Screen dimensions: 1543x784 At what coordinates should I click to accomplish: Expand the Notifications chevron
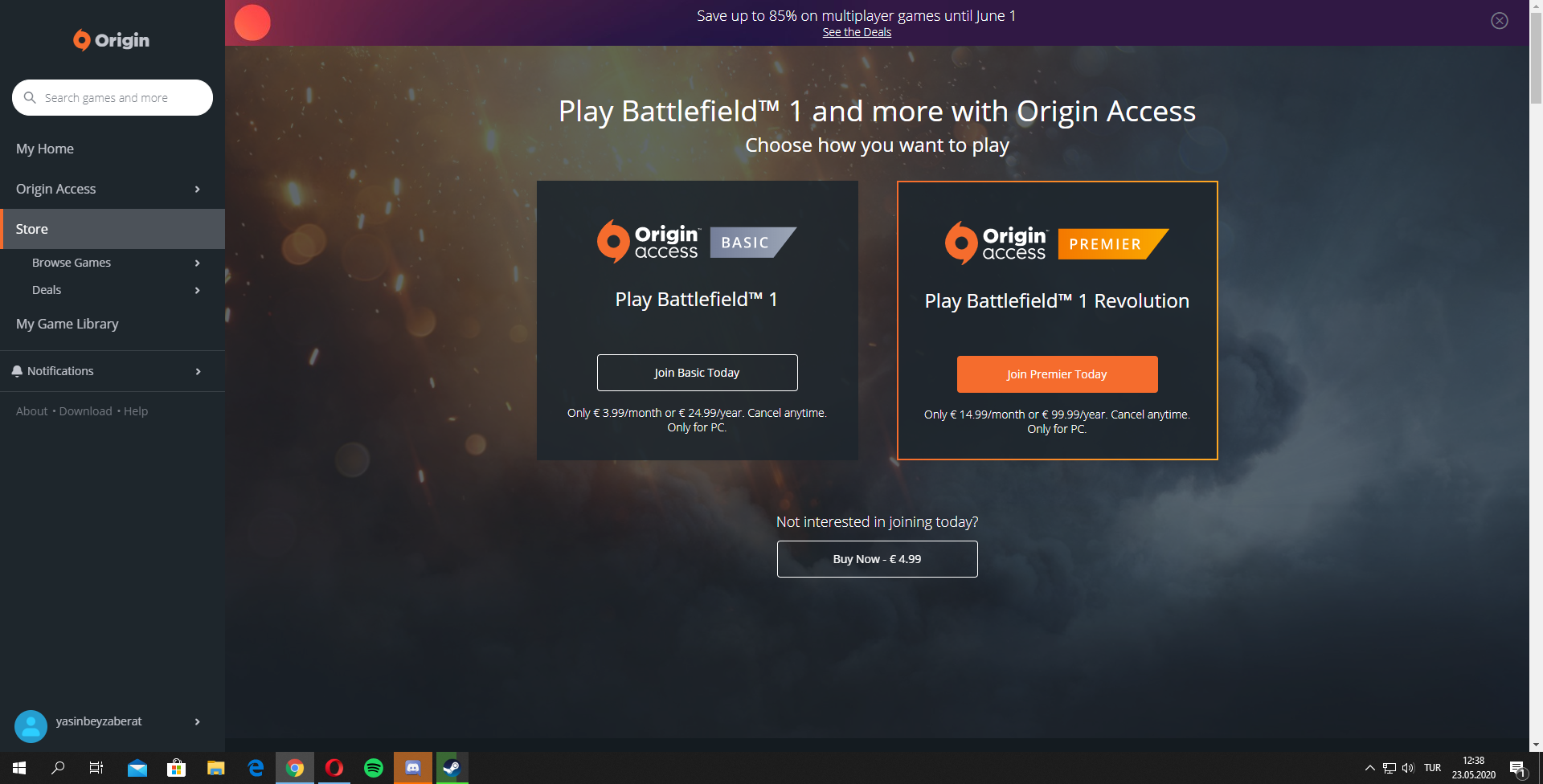coord(198,371)
